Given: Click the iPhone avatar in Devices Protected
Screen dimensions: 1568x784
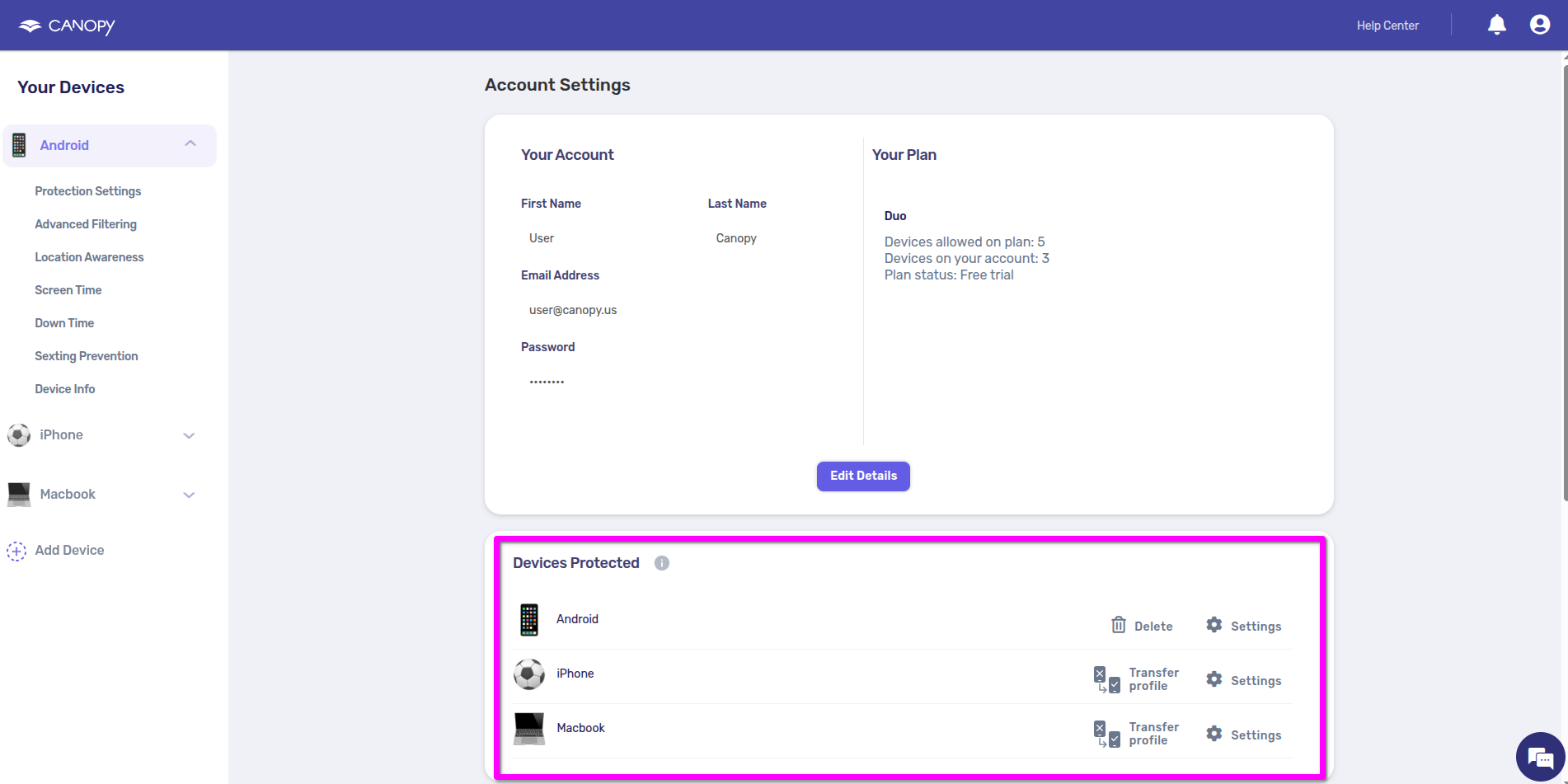Looking at the screenshot, I should 529,674.
